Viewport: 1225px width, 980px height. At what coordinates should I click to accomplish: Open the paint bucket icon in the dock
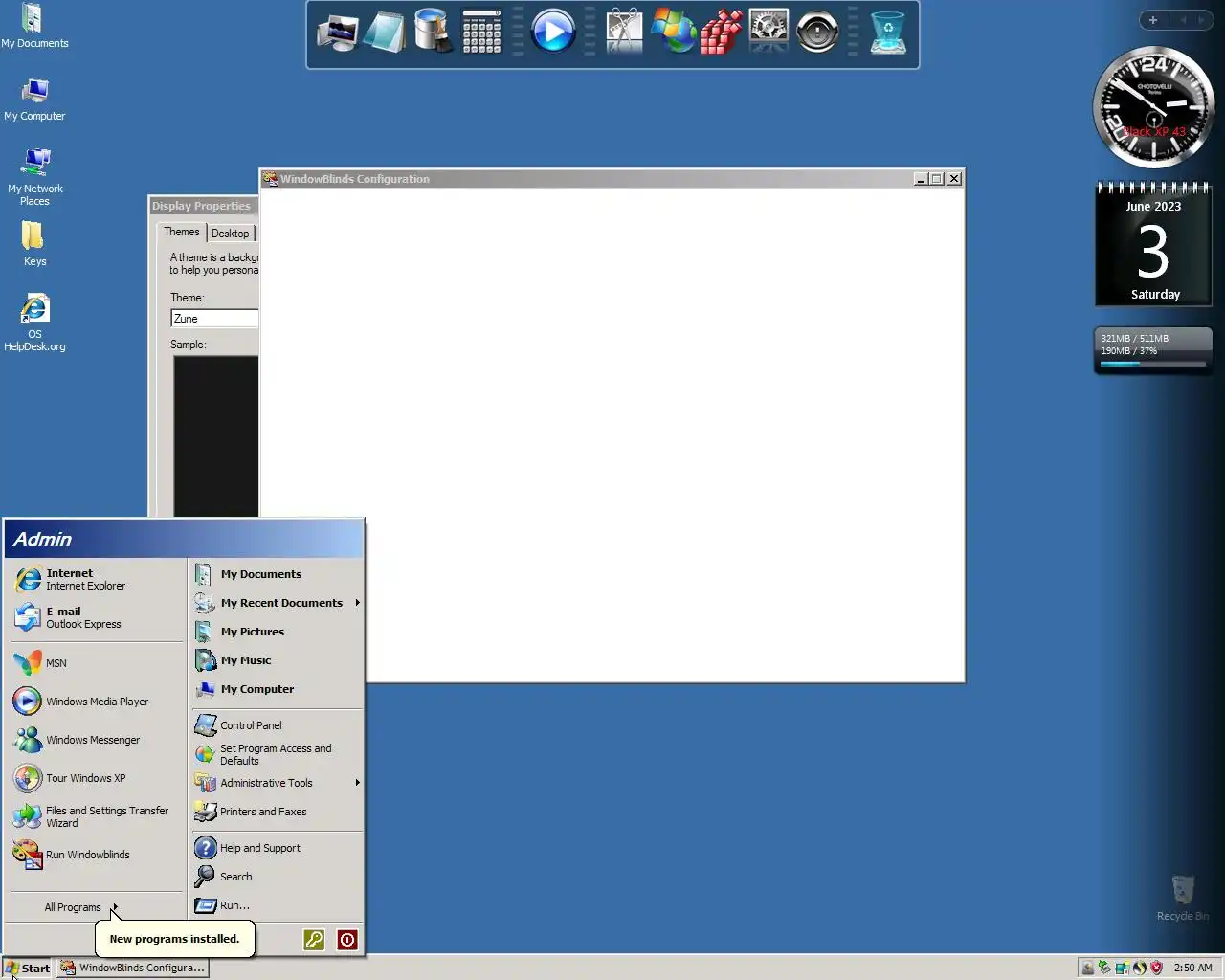coord(433,32)
